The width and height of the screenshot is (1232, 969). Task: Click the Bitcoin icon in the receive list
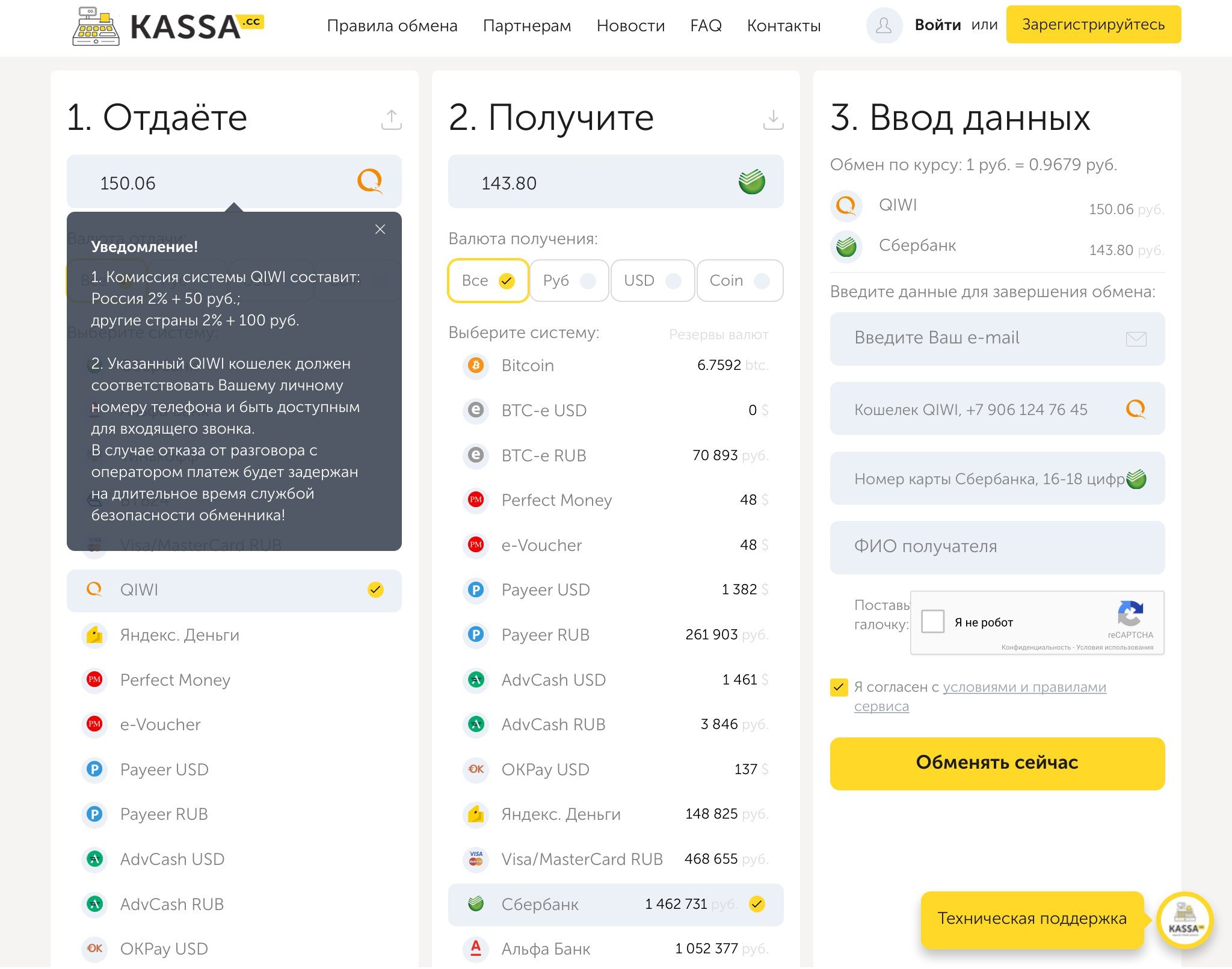coord(476,365)
